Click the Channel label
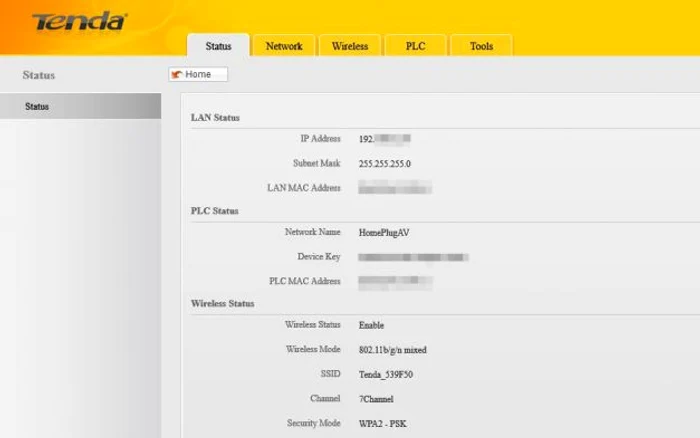This screenshot has height=438, width=700. [x=325, y=398]
